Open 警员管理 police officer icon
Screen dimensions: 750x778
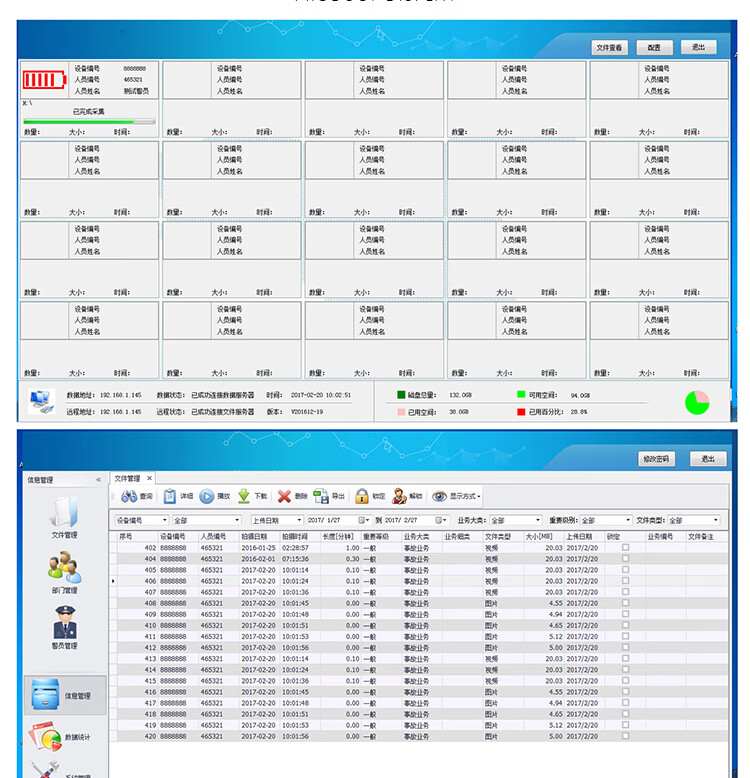[x=65, y=622]
